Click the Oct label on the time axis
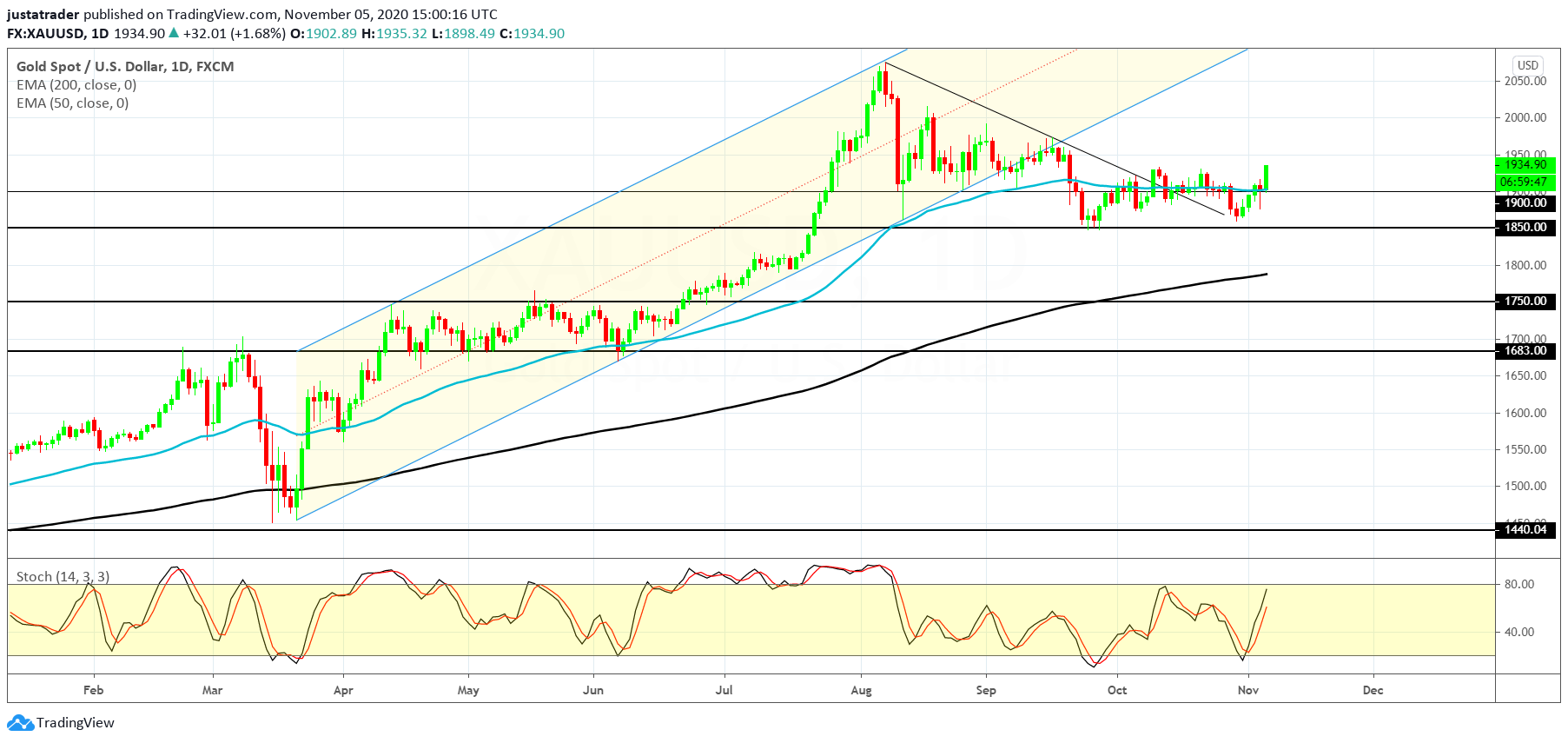This screenshot has height=743, width=1568. [x=1117, y=690]
